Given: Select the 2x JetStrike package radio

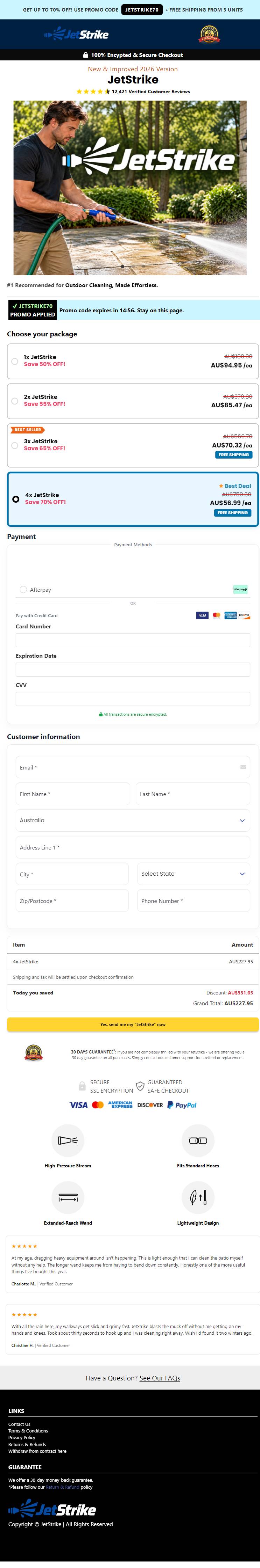Looking at the screenshot, I should [15, 401].
